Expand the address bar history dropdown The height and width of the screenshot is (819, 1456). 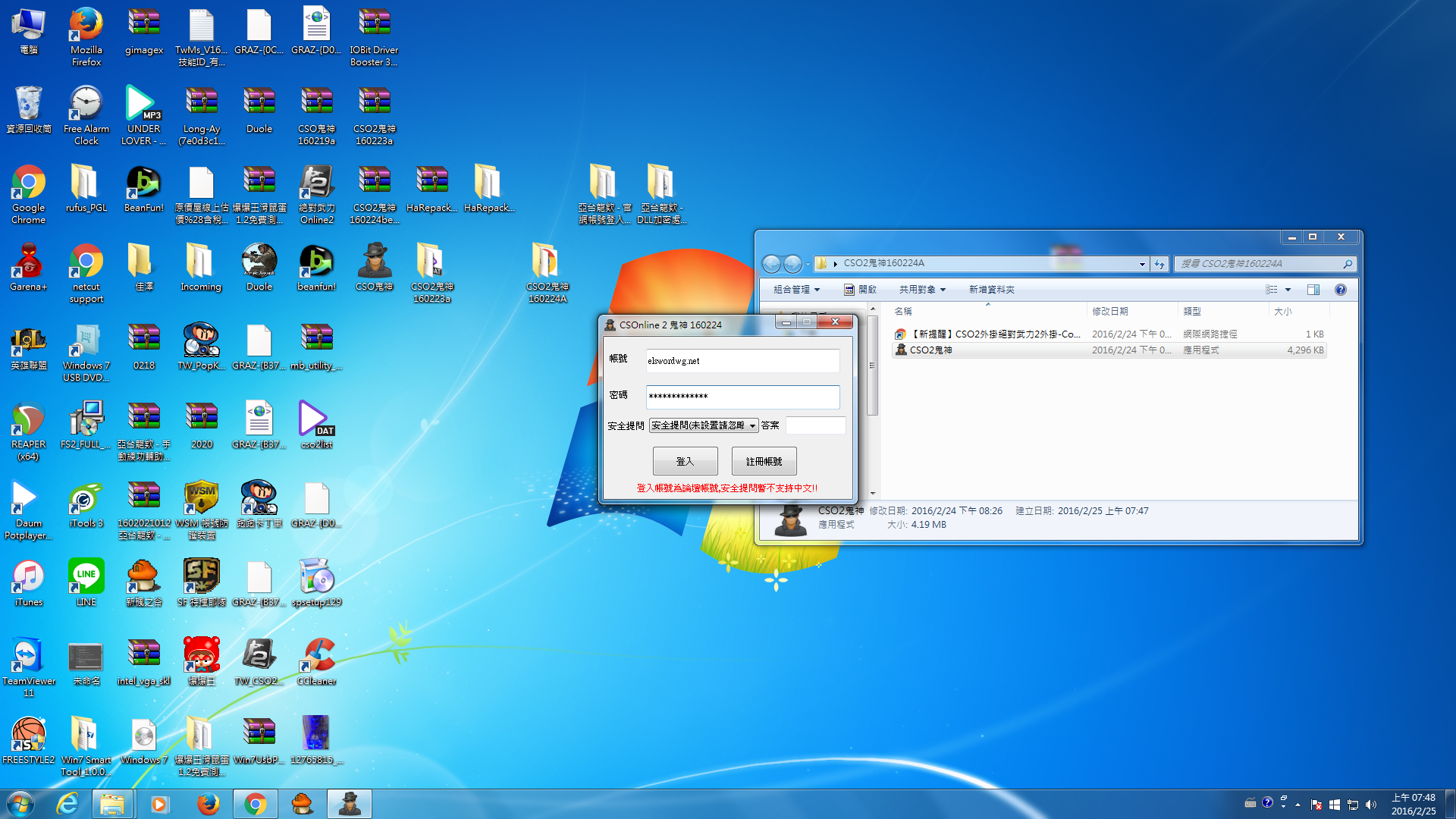point(1142,264)
